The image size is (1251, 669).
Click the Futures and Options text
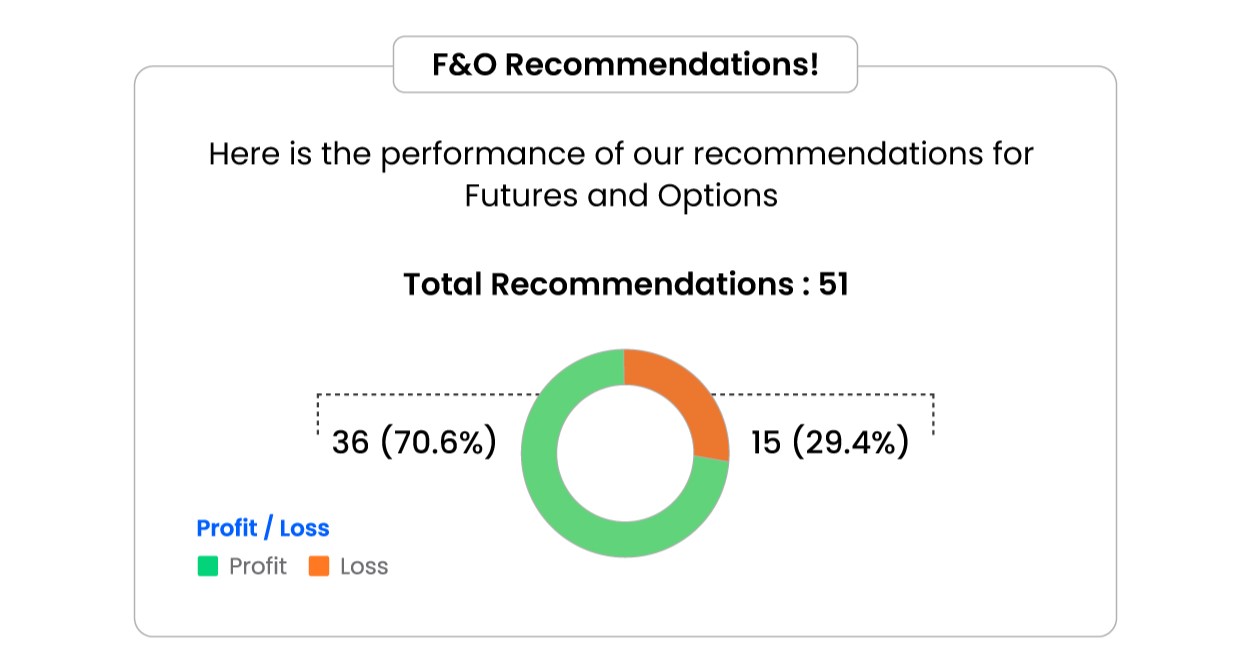pyautogui.click(x=621, y=195)
